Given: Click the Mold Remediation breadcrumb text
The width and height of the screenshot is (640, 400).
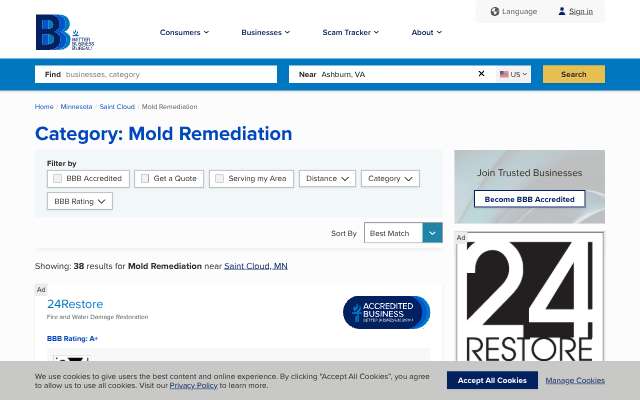Looking at the screenshot, I should coord(169,107).
